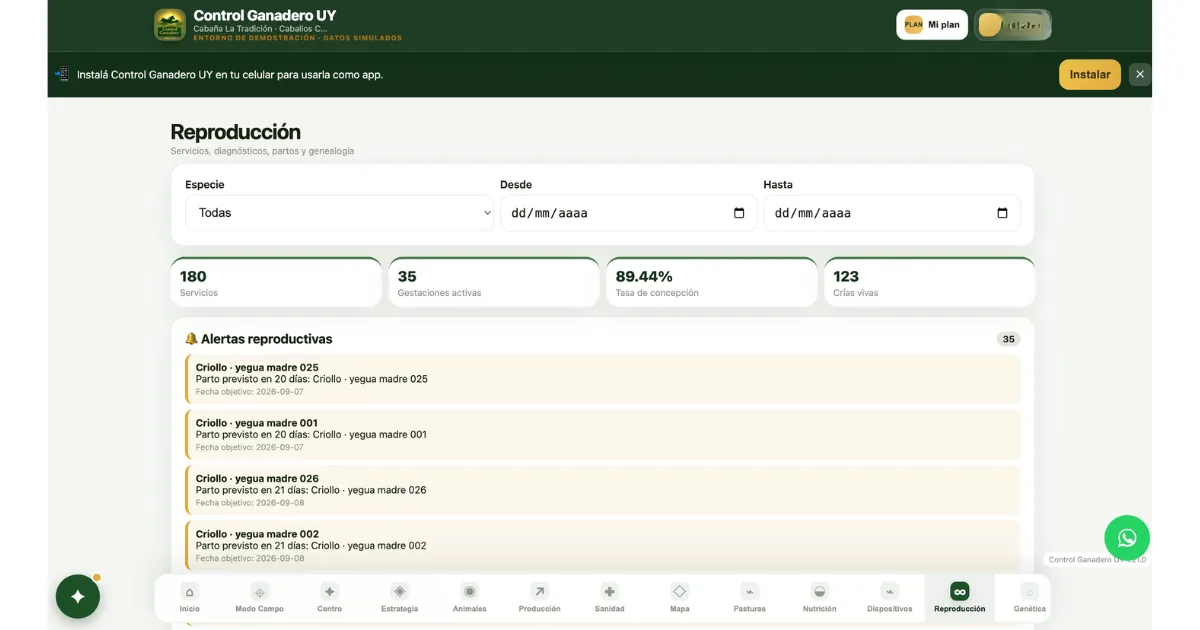Viewport: 1200px width, 630px height.
Task: Click the Control Ganadero UY logo icon
Action: point(170,25)
